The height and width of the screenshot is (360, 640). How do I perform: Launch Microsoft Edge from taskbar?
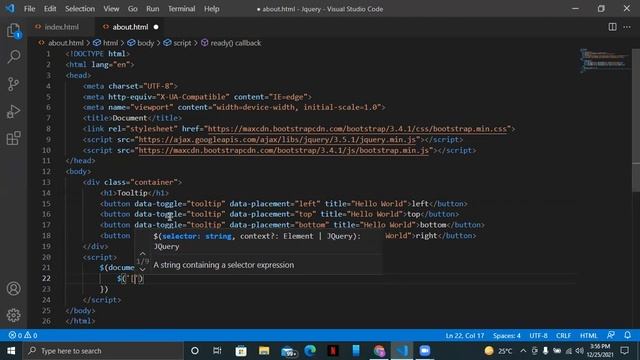[310, 351]
